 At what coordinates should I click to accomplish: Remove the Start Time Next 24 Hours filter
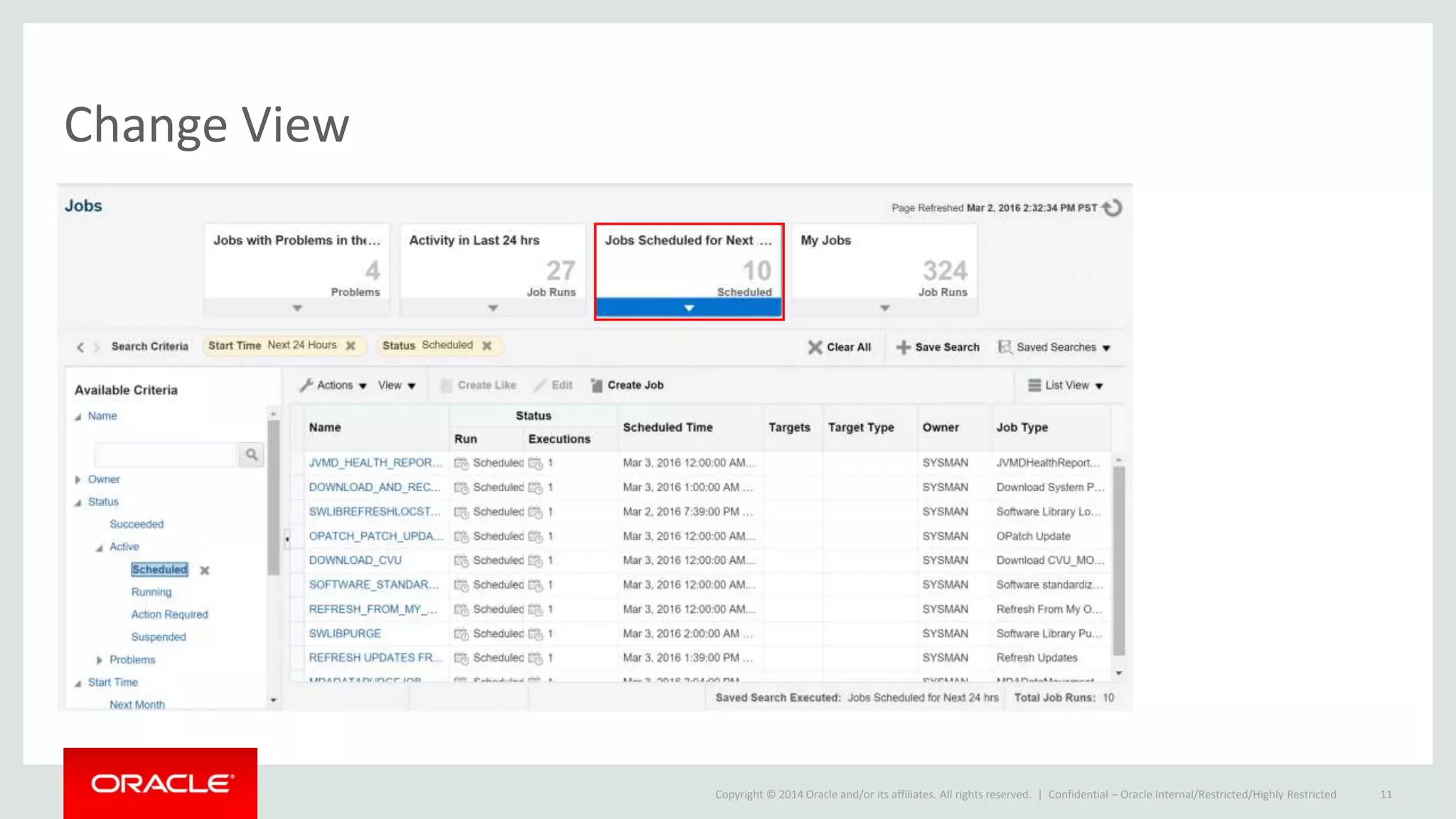tap(350, 346)
